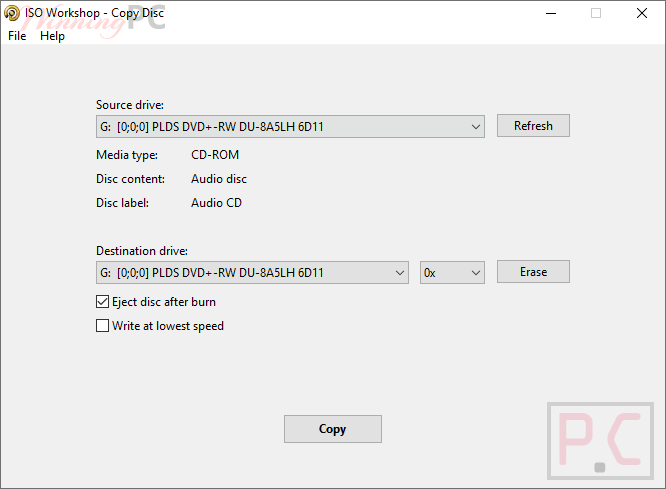Click the Audio disc content value
This screenshot has width=666, height=489.
coord(219,179)
